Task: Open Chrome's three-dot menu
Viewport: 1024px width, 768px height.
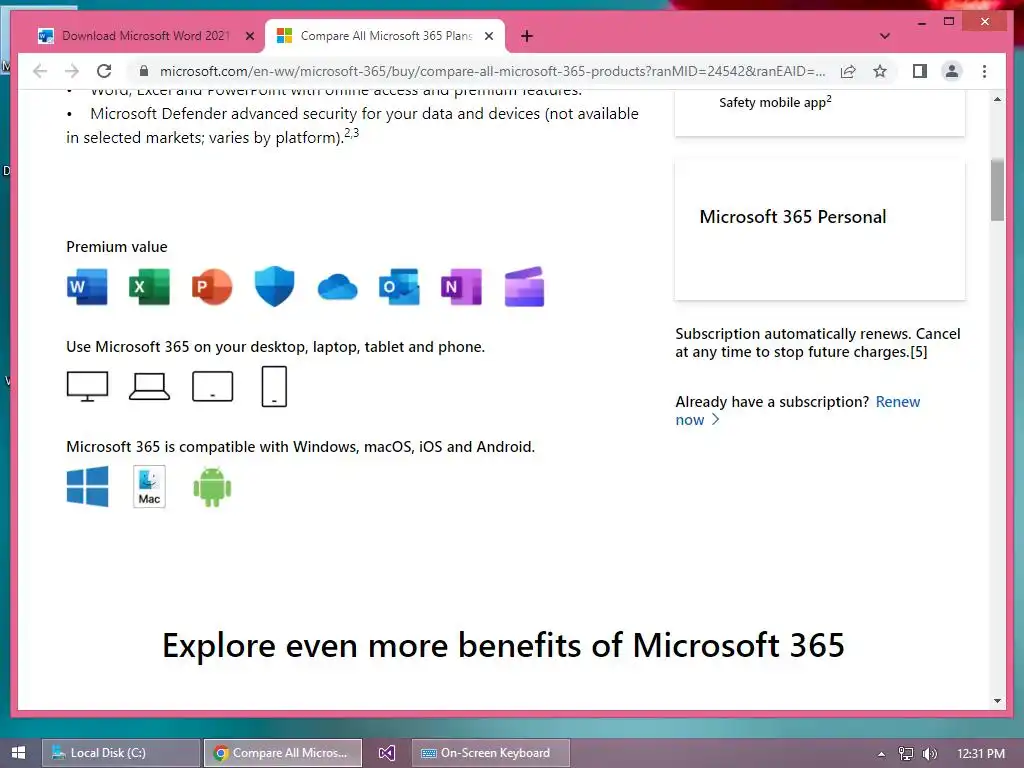Action: 984,71
